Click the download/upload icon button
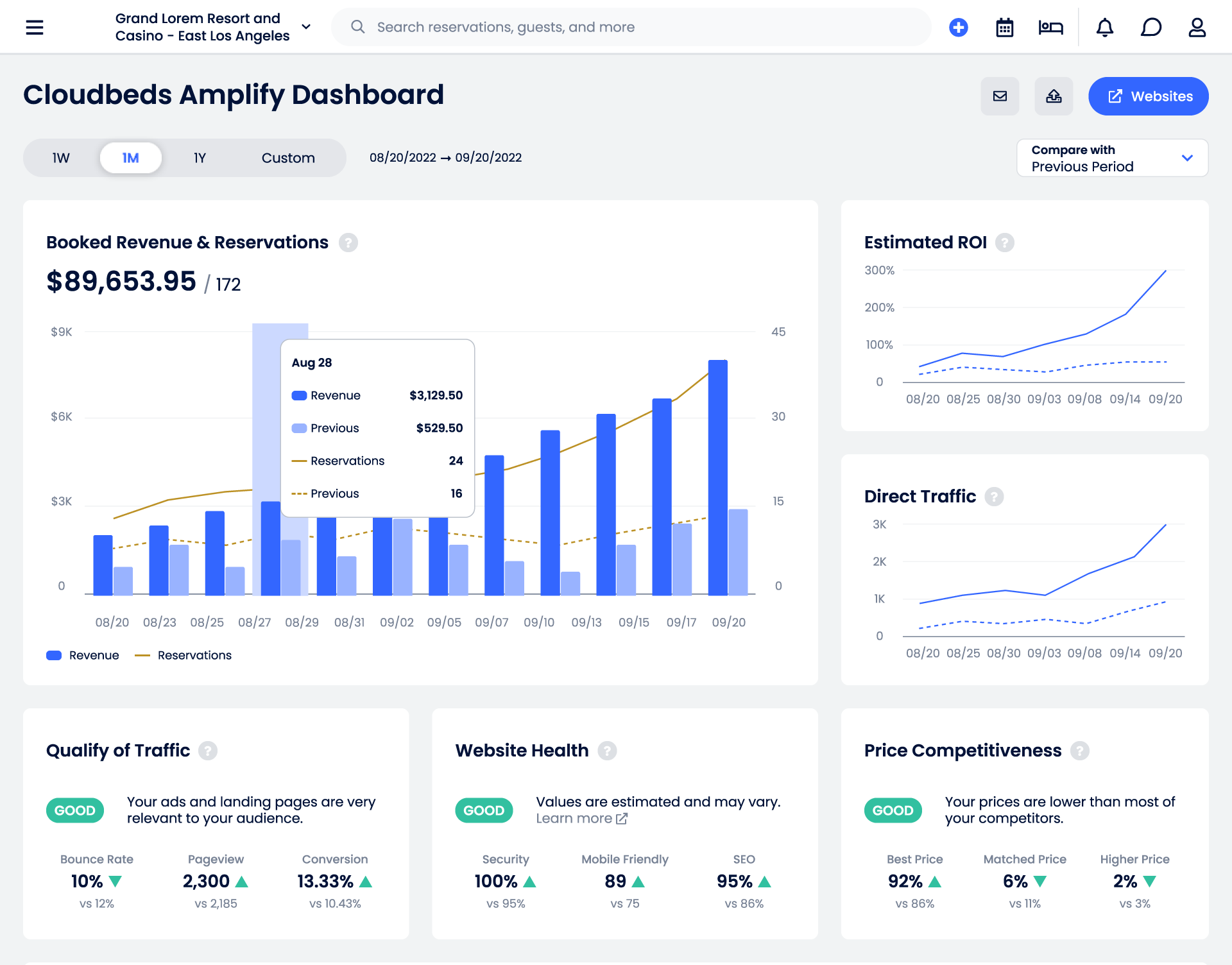The image size is (1232, 965). (x=1054, y=96)
